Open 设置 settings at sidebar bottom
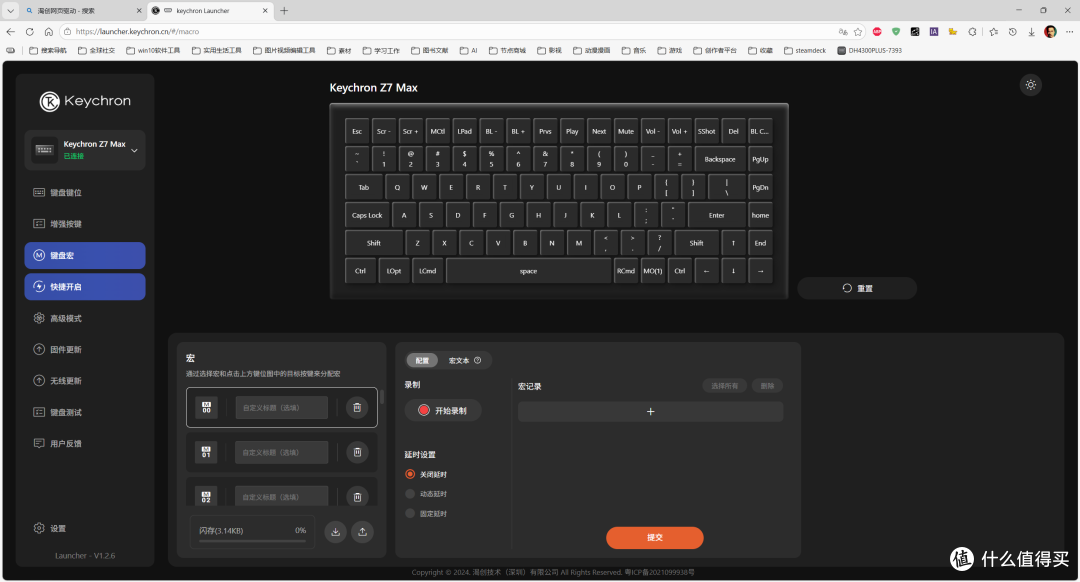The image size is (1080, 582). (x=50, y=528)
